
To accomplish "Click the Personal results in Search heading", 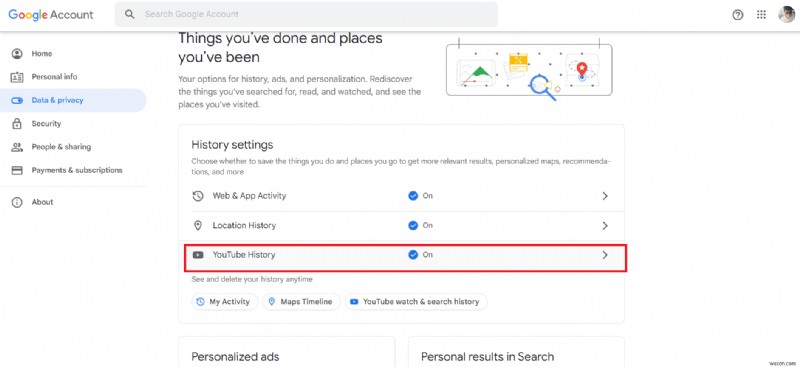I will [487, 356].
